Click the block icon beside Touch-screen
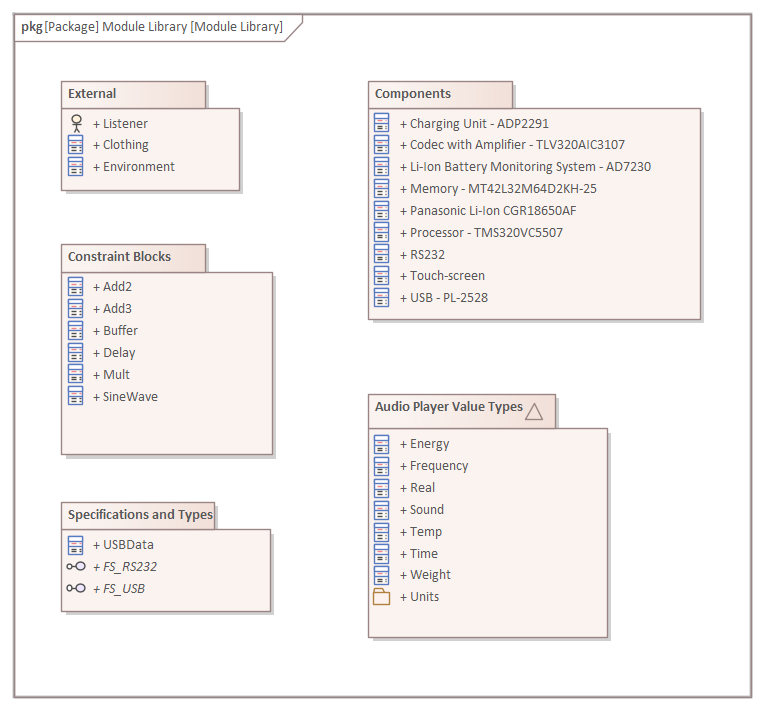Image resolution: width=767 pixels, height=714 pixels. 382,276
